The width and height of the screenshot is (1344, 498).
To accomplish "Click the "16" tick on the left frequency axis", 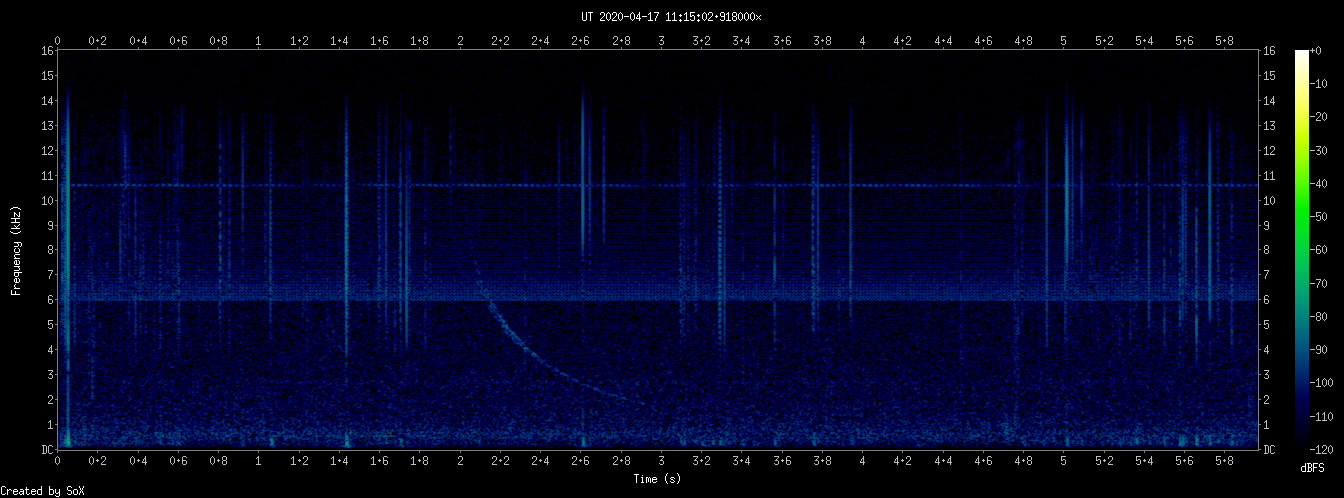I will click(47, 51).
